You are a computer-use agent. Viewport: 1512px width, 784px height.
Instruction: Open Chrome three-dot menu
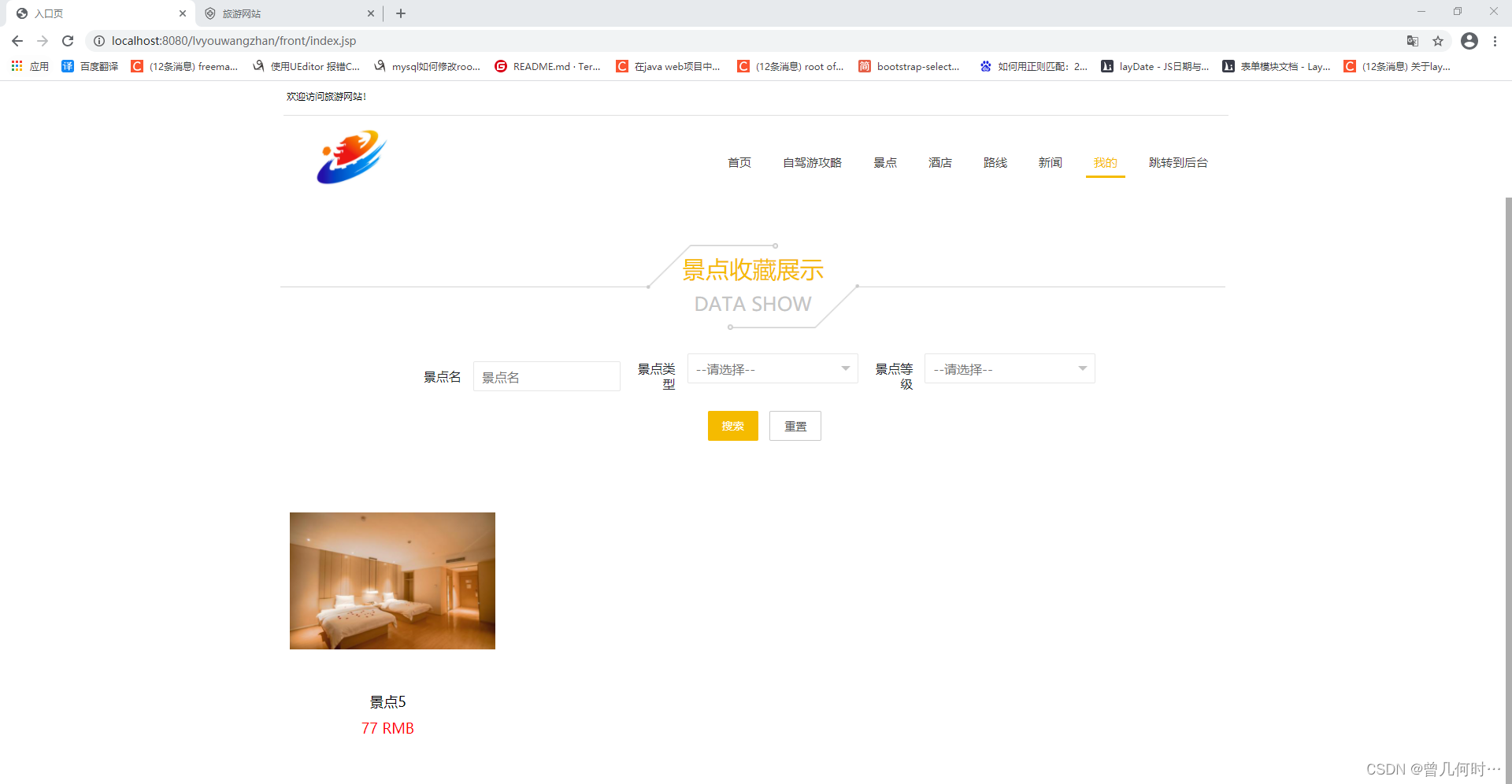click(x=1495, y=41)
